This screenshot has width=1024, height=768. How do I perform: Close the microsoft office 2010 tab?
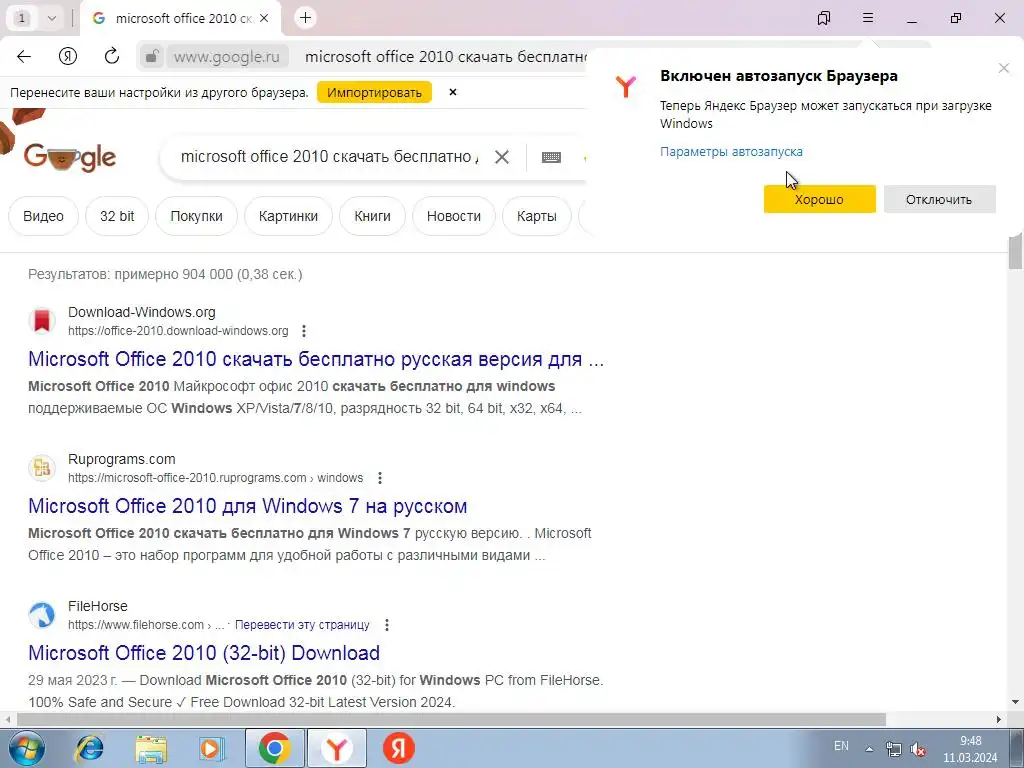(264, 18)
